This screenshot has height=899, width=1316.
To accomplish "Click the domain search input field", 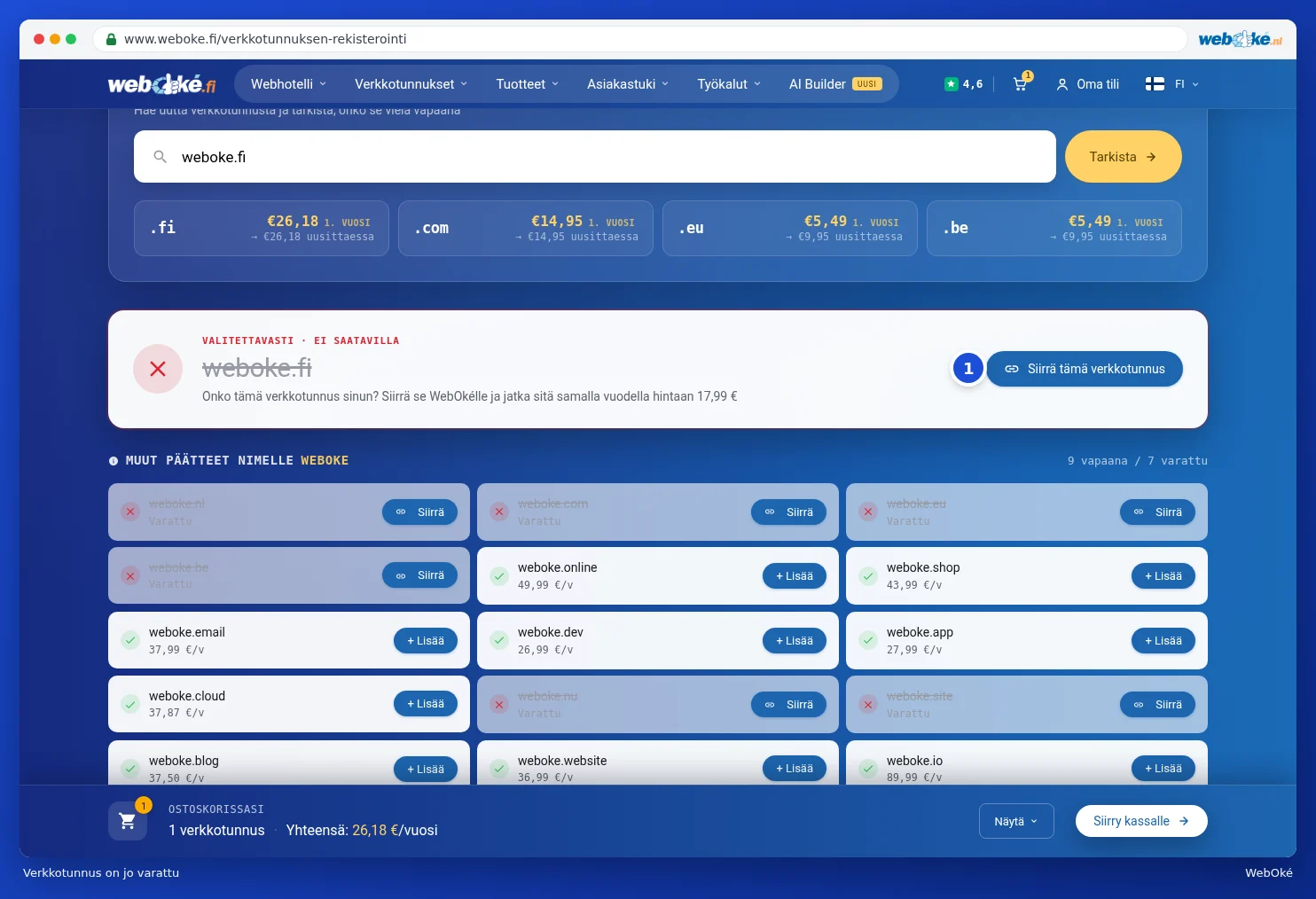I will click(x=595, y=157).
